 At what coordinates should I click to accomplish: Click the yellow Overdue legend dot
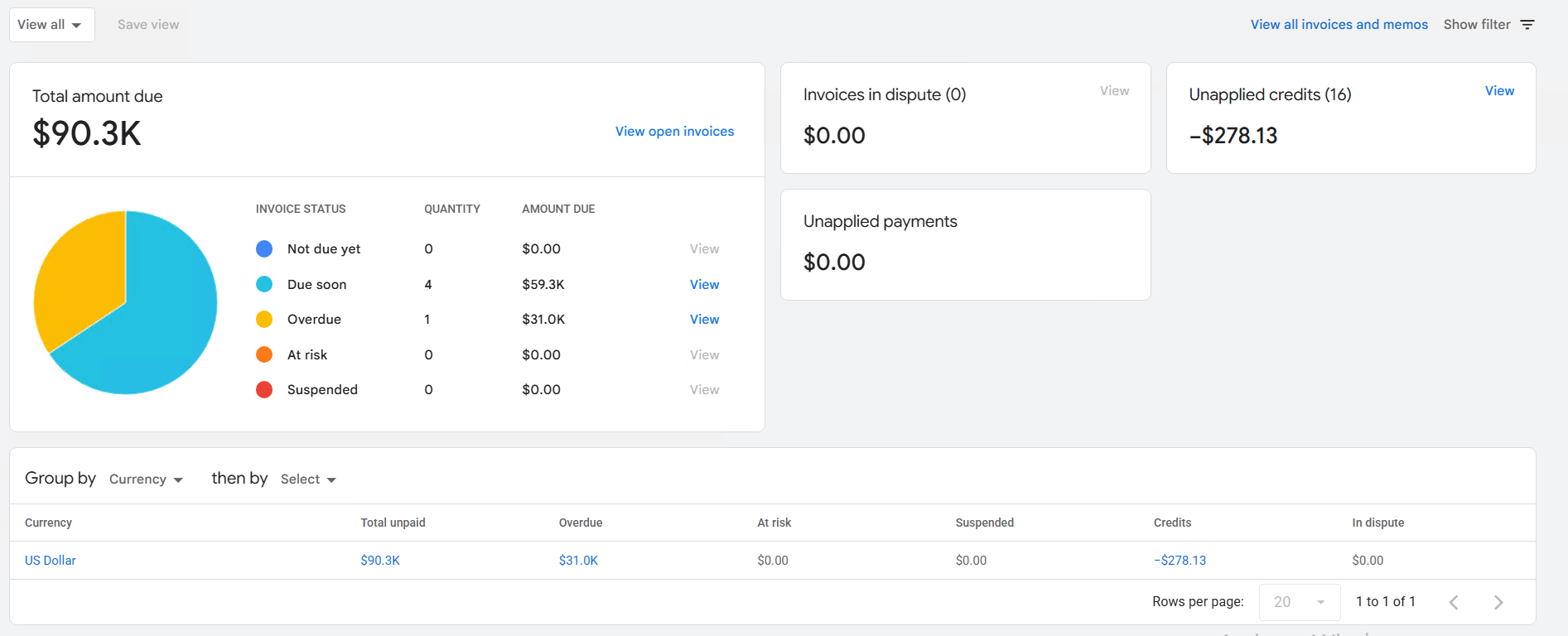click(264, 319)
